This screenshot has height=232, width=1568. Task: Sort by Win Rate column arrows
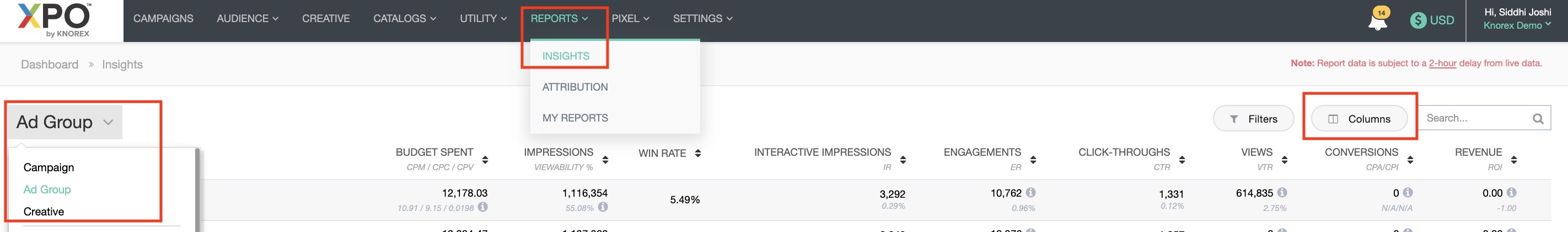(697, 153)
